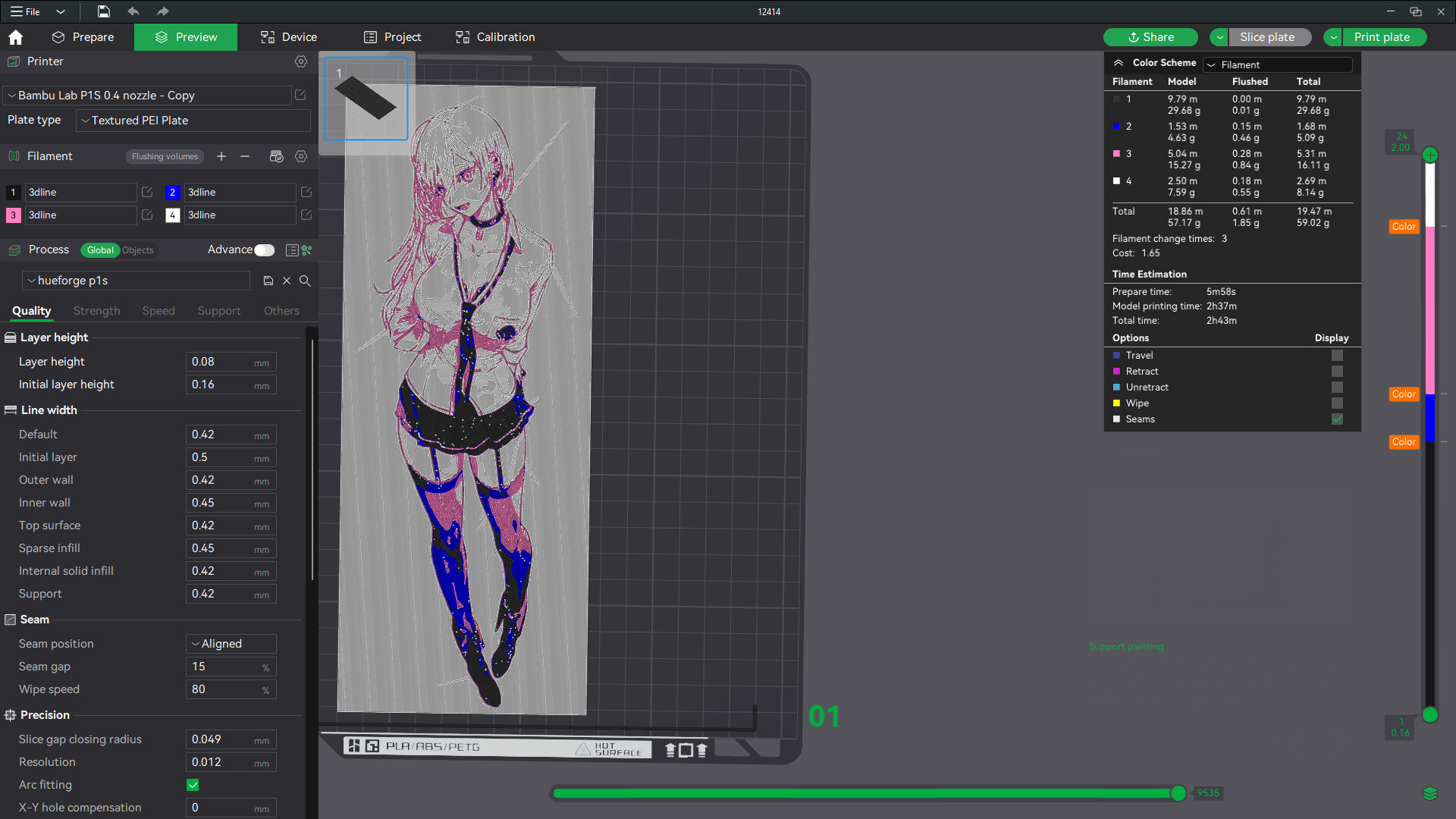Open the process parameter list icon
Image resolution: width=1456 pixels, height=819 pixels.
click(x=291, y=250)
